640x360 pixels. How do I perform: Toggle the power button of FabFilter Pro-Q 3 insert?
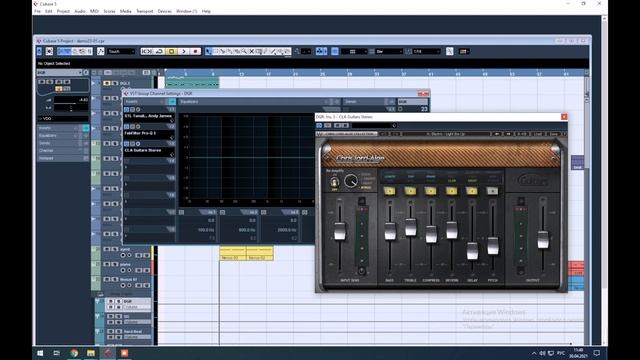(127, 127)
